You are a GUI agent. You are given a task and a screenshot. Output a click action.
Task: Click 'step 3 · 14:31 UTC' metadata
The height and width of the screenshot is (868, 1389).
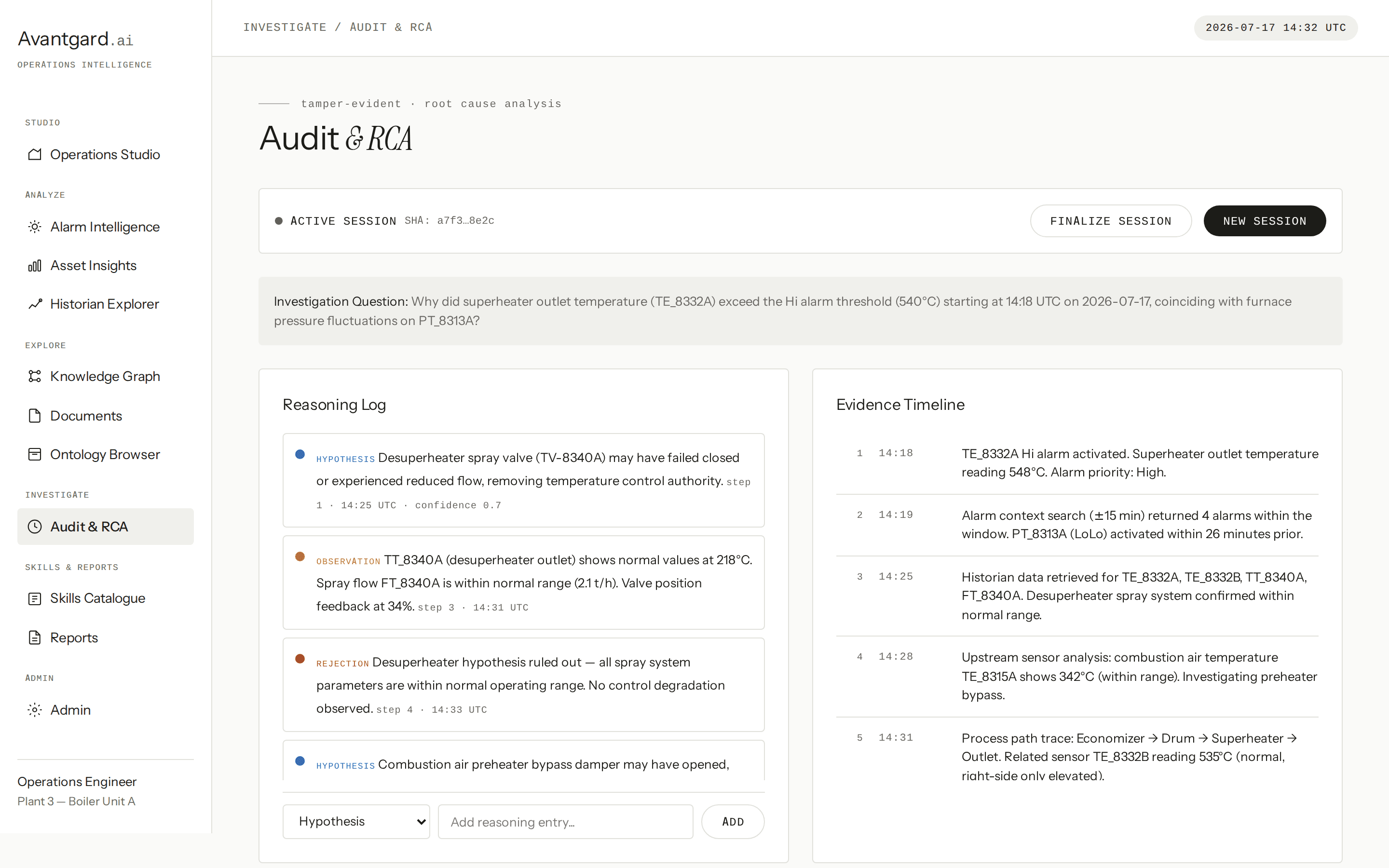473,608
